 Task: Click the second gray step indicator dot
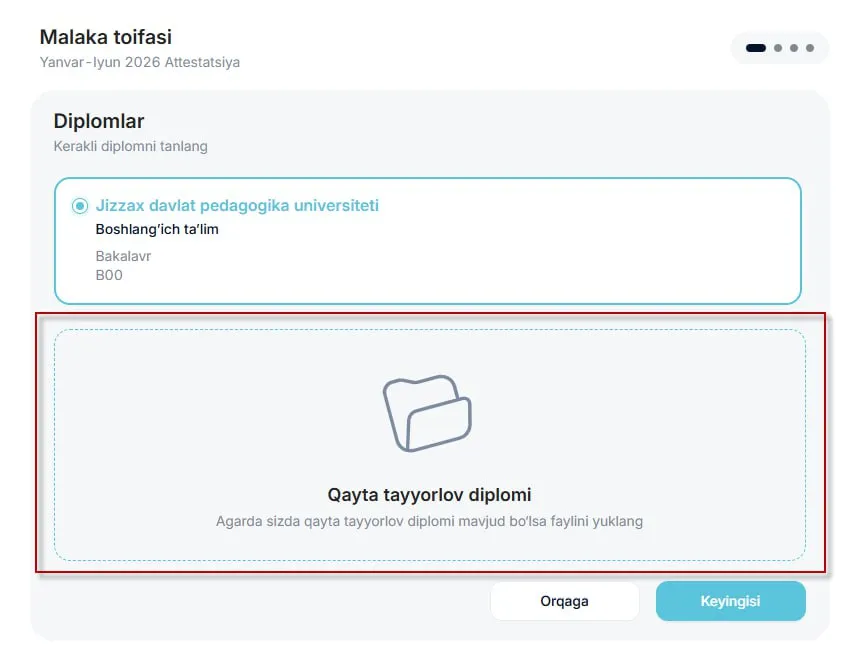pyautogui.click(x=778, y=48)
